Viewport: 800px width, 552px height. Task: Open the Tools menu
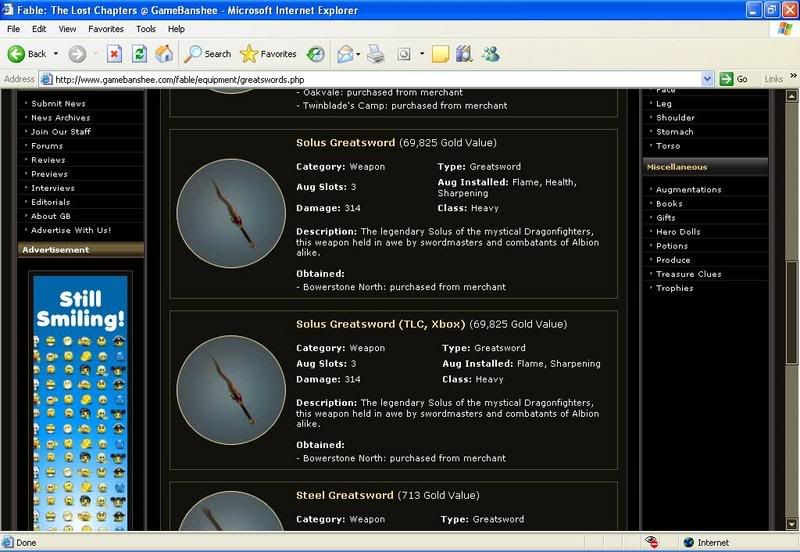tap(145, 29)
